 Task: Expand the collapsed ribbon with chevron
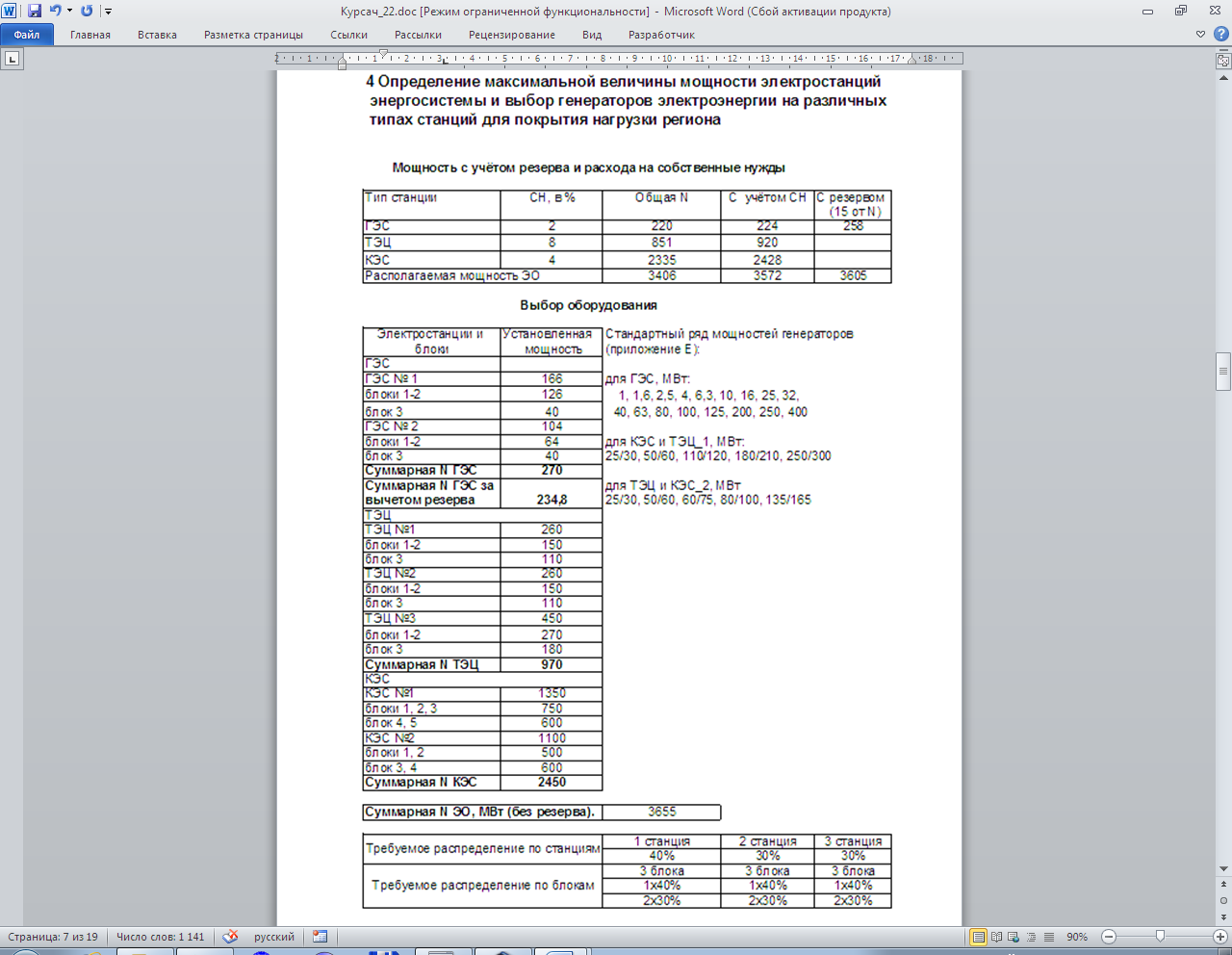point(1200,35)
